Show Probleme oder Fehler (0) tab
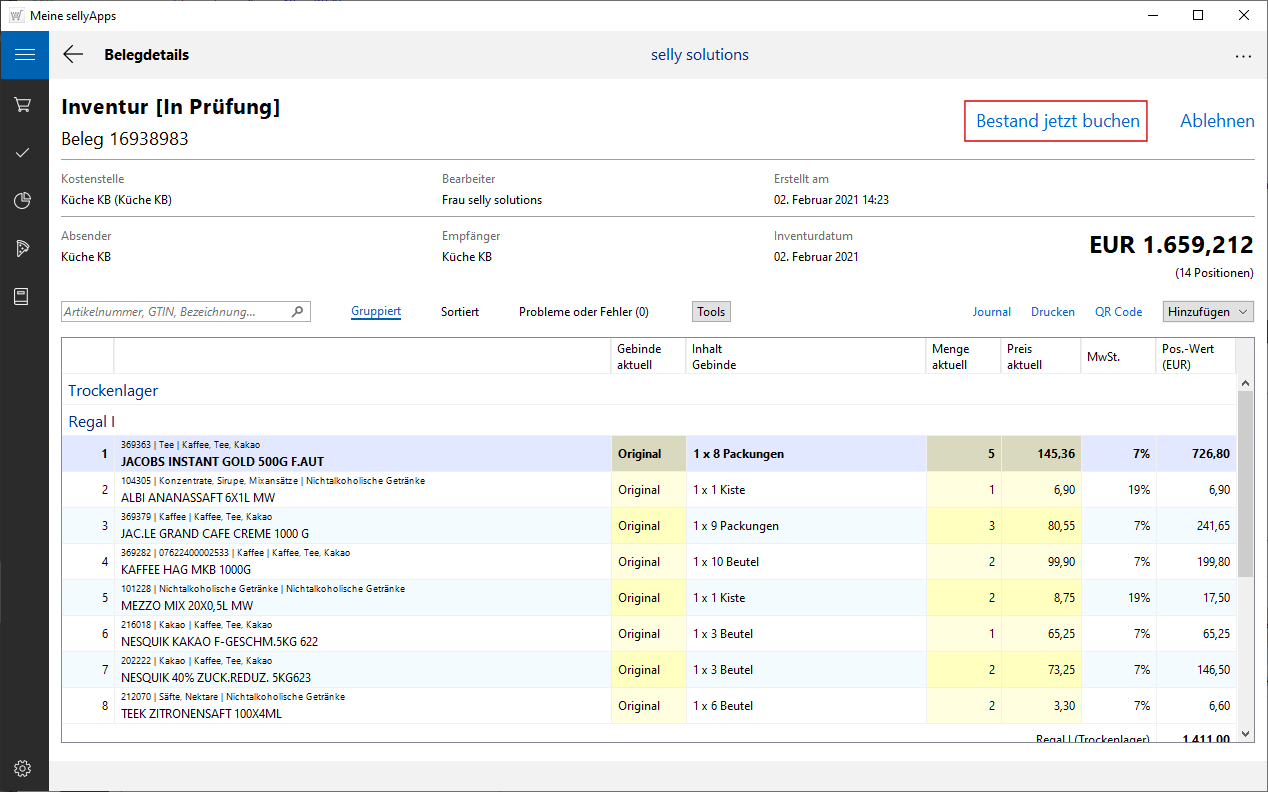 (583, 312)
